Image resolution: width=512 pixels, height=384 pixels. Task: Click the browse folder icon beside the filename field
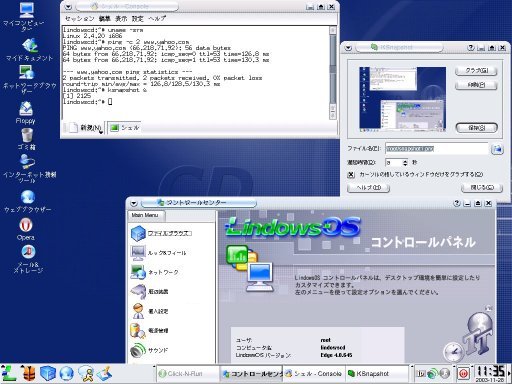(497, 149)
